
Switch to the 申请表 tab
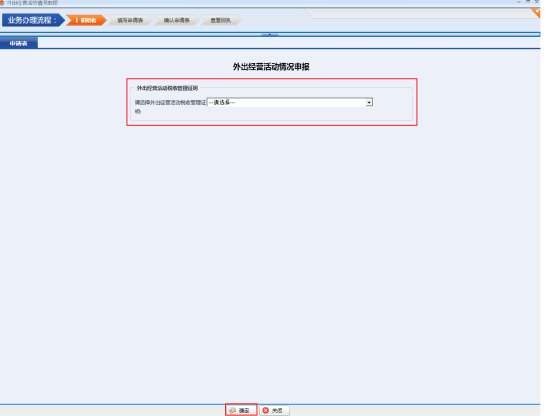click(x=19, y=43)
